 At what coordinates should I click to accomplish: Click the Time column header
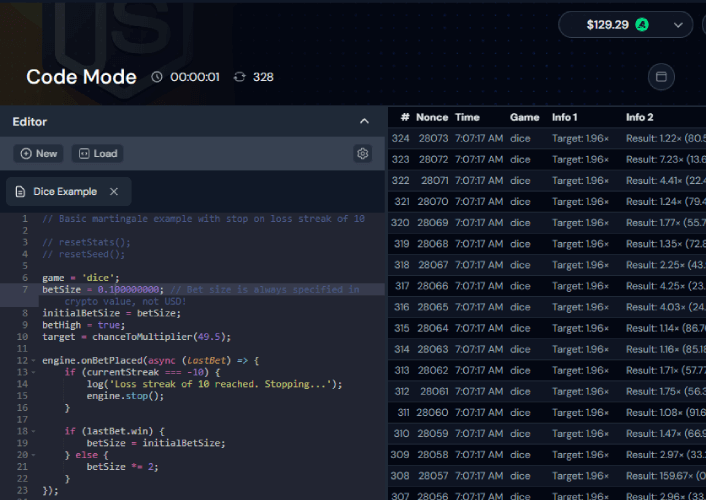(467, 117)
